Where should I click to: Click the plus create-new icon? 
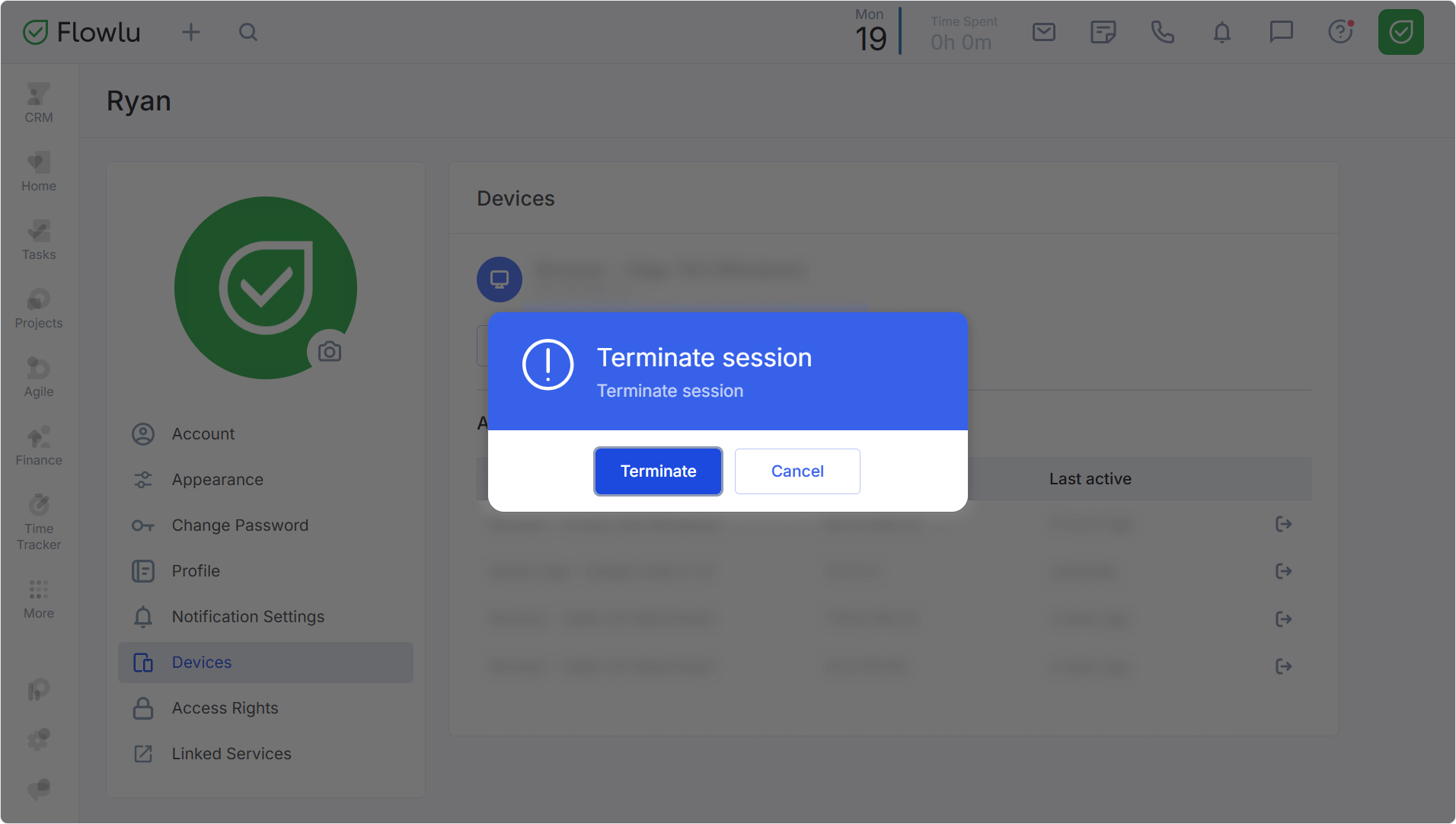(x=191, y=32)
